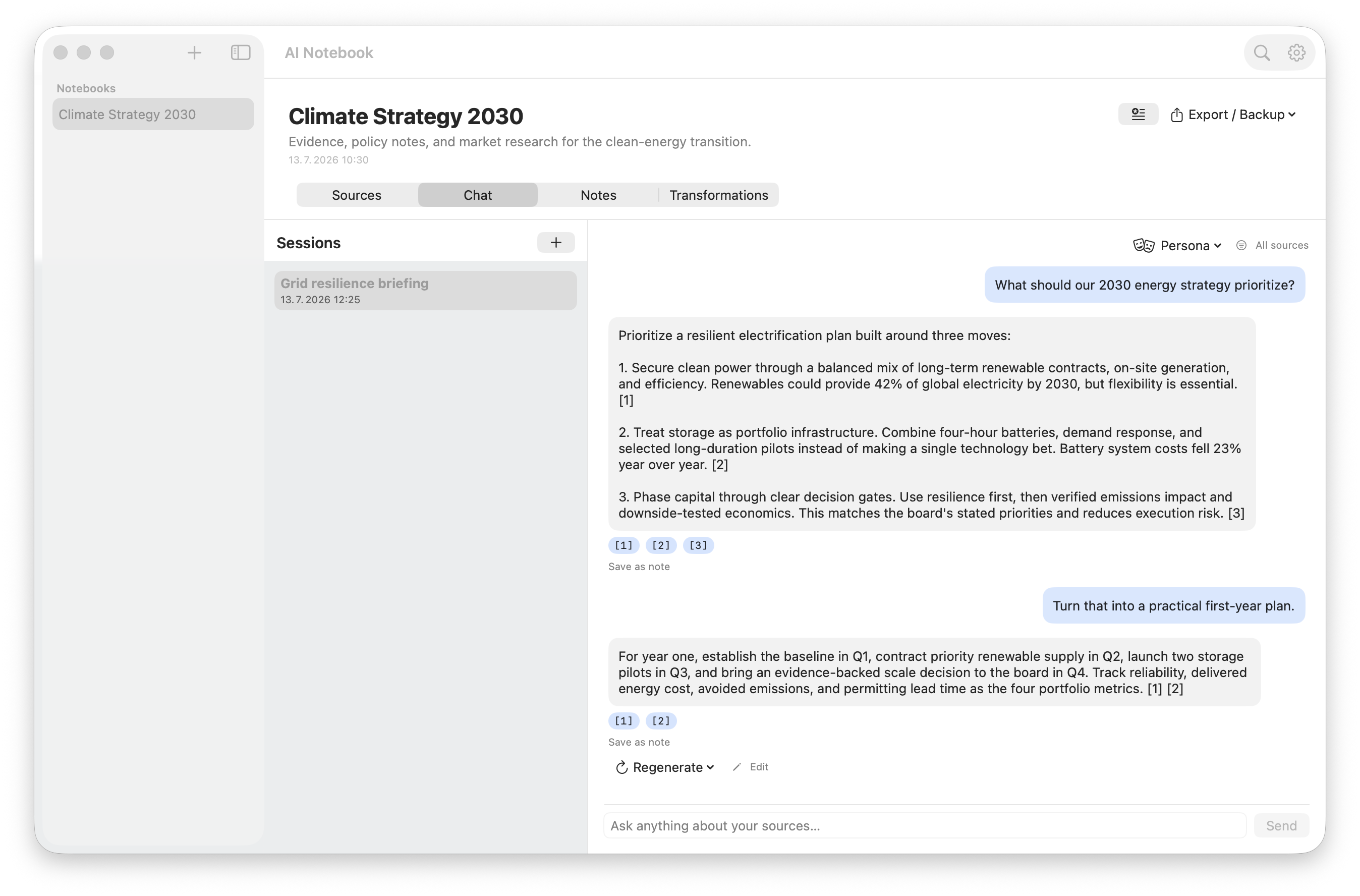Click the 'Secure clean power' paragraph in first answer
1360x896 pixels.
pyautogui.click(x=928, y=383)
